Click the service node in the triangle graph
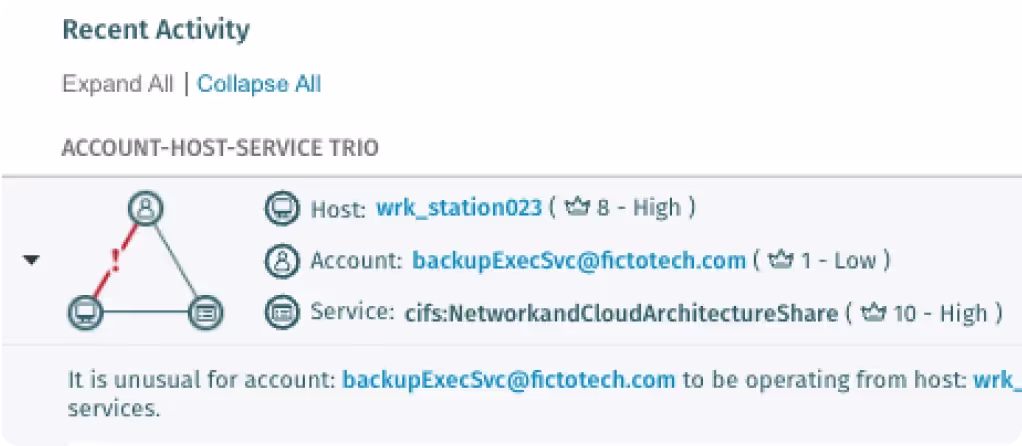The image size is (1022, 446). click(206, 312)
